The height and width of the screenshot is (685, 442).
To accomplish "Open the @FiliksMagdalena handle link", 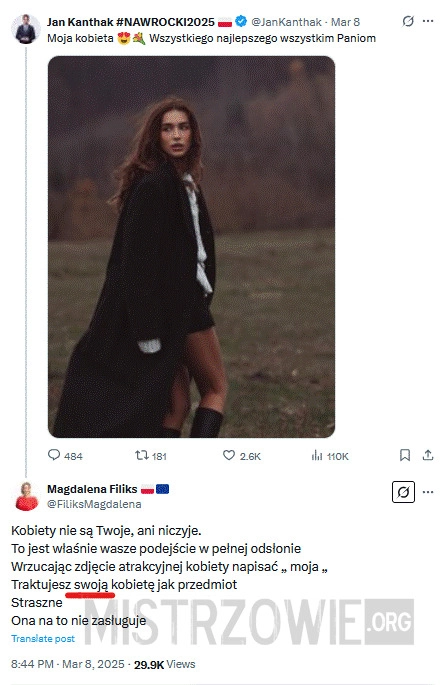I will click(94, 504).
